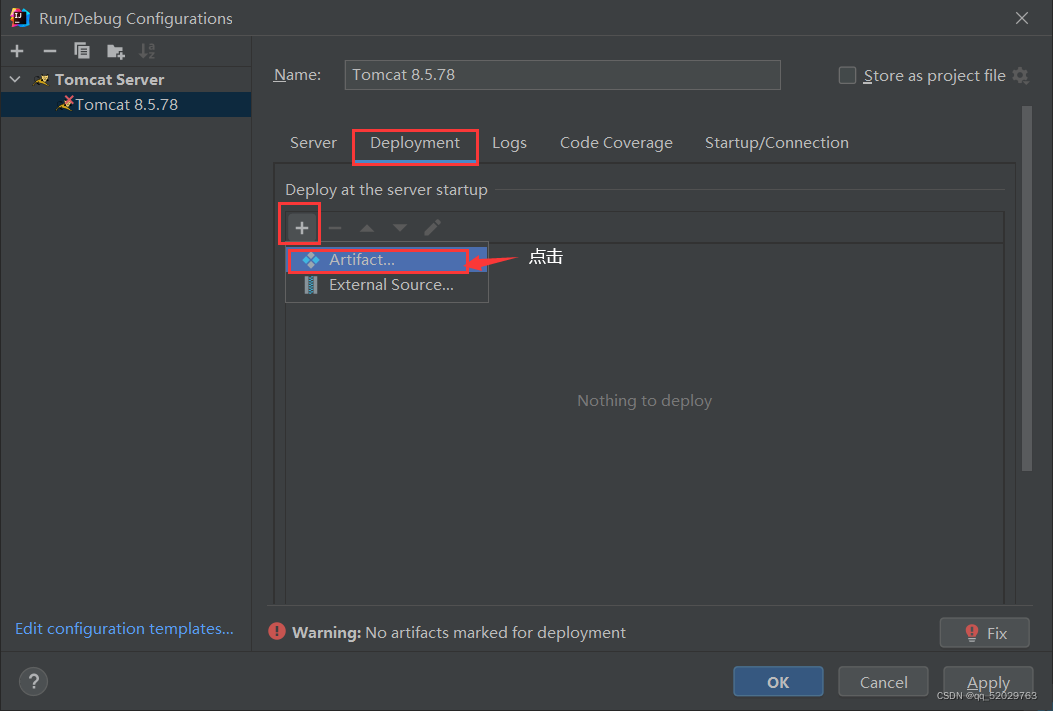Open Edit configuration templates link
Screen dimensions: 1053x711
(124, 629)
